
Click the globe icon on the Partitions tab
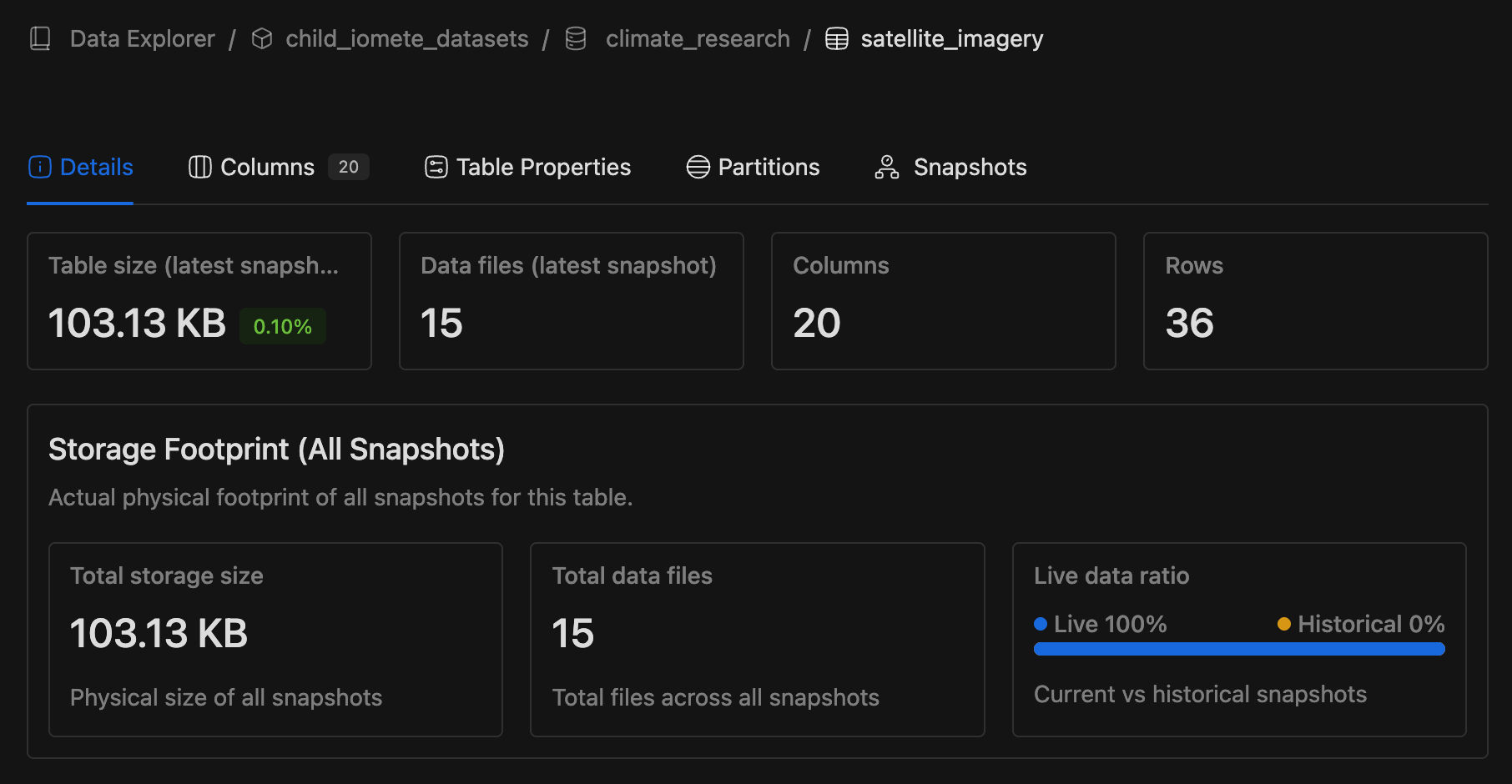(698, 167)
